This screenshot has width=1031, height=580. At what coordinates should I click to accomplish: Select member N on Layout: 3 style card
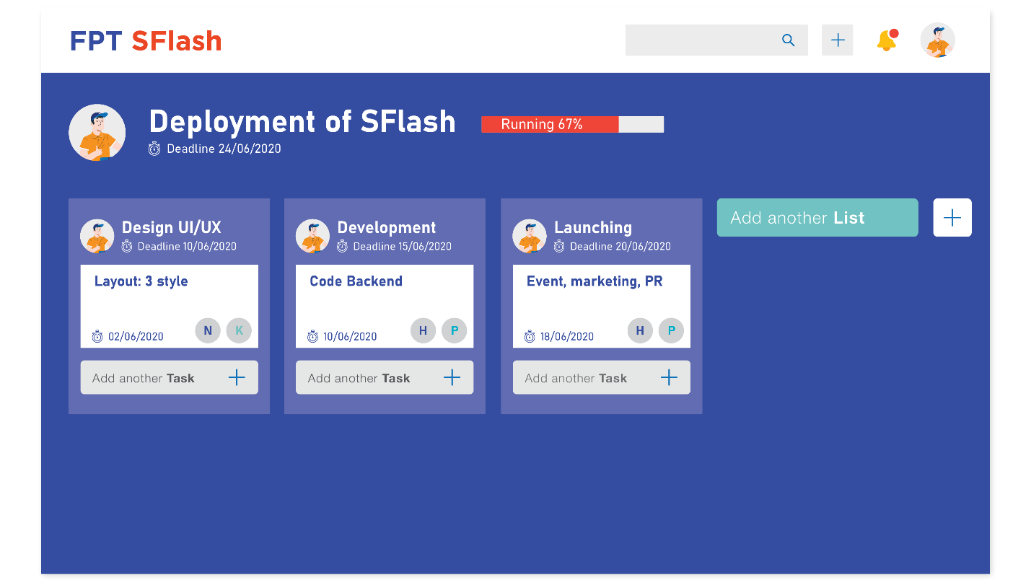pos(208,331)
